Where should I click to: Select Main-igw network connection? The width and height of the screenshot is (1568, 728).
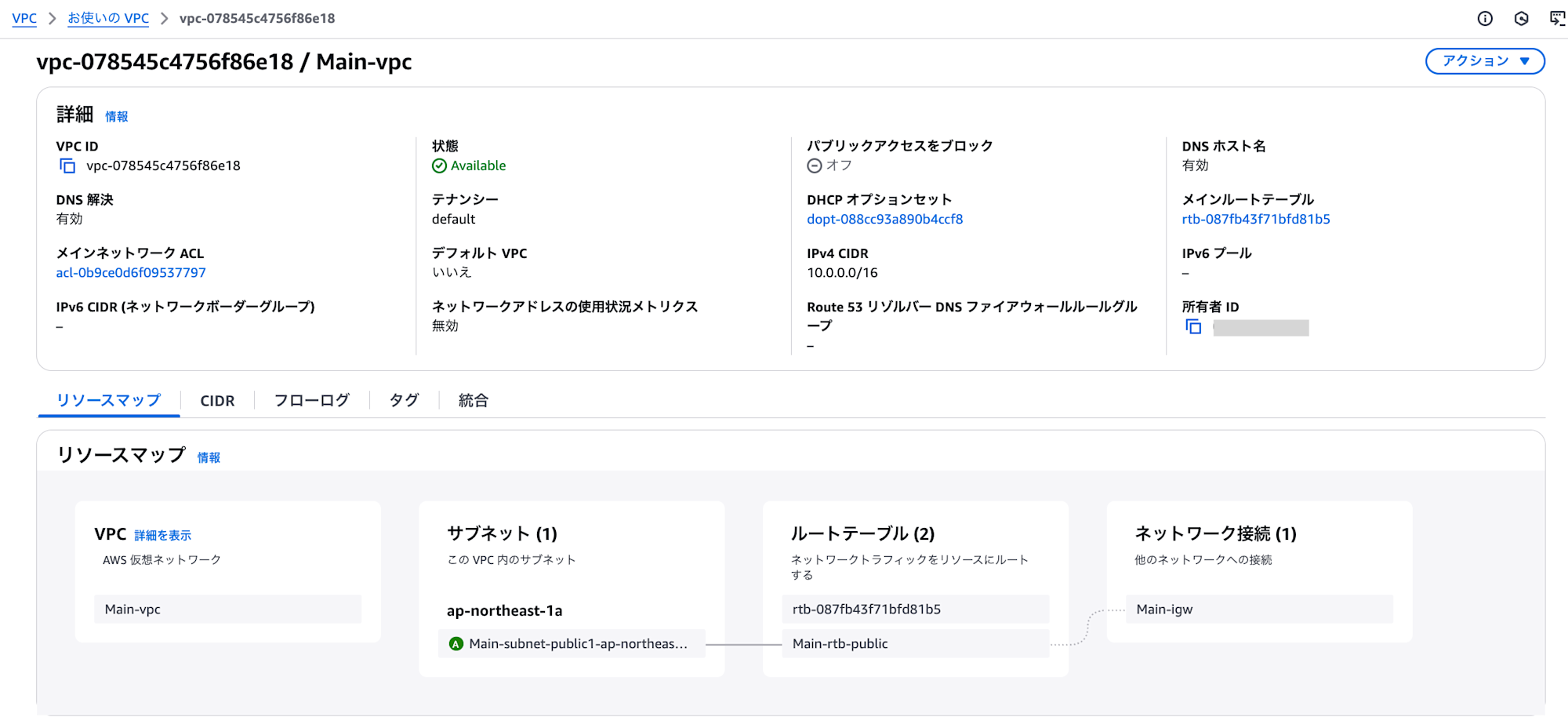[1260, 610]
